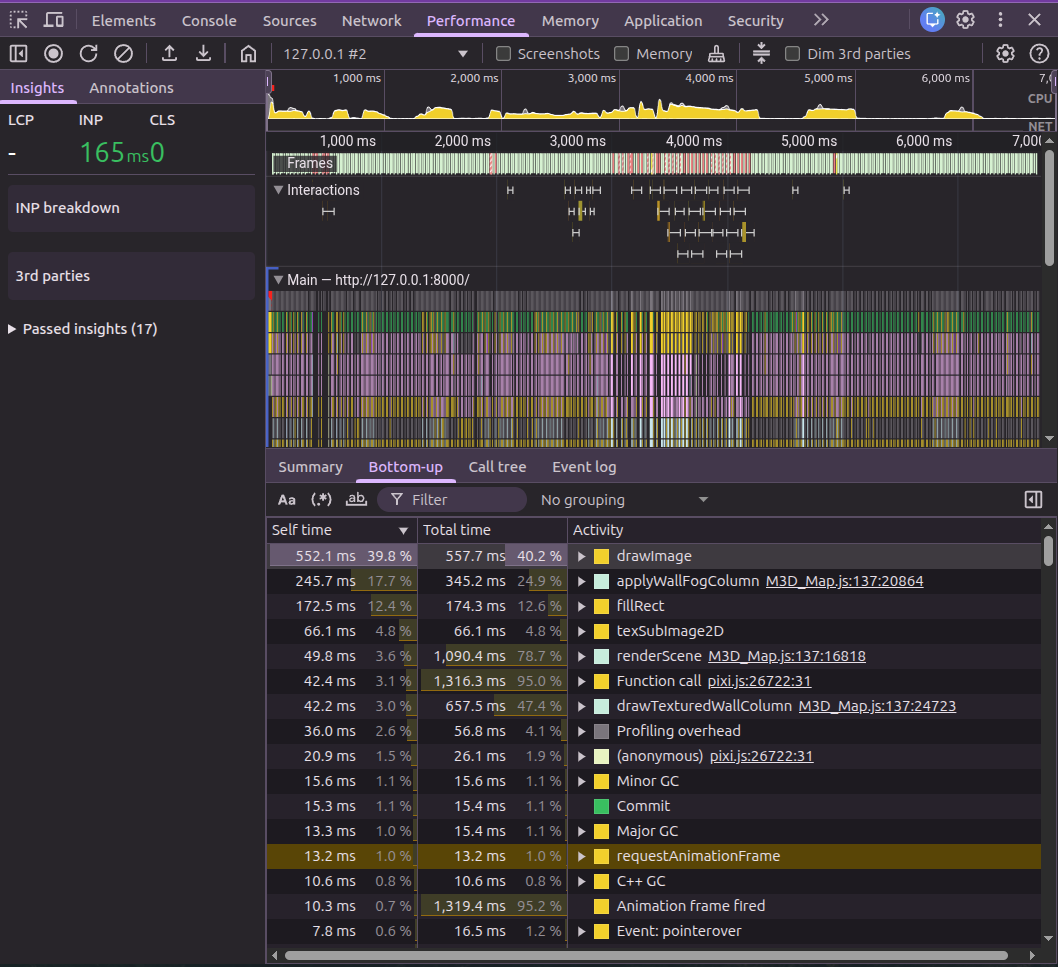Toggle the sidebar panel icon in Performance toolbar
Viewport: 1058px width, 967px height.
(x=18, y=53)
